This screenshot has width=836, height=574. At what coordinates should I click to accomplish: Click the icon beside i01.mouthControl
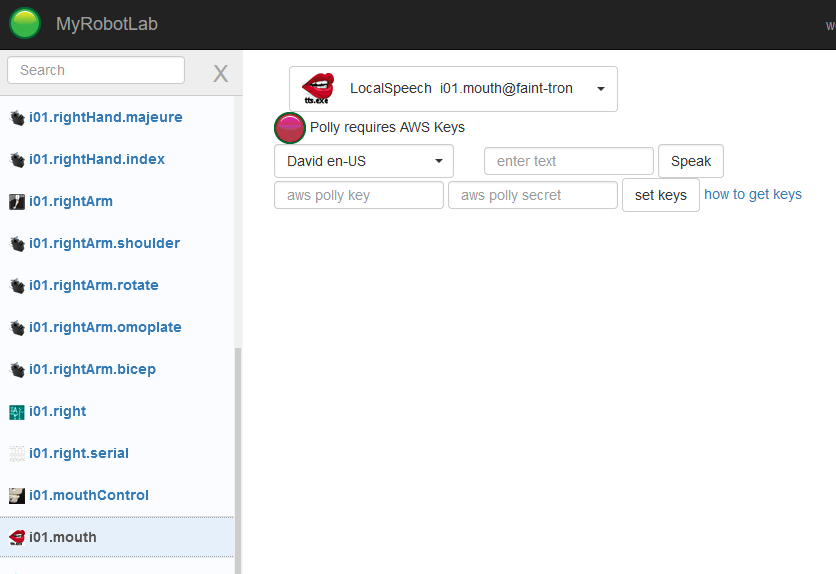(x=17, y=496)
